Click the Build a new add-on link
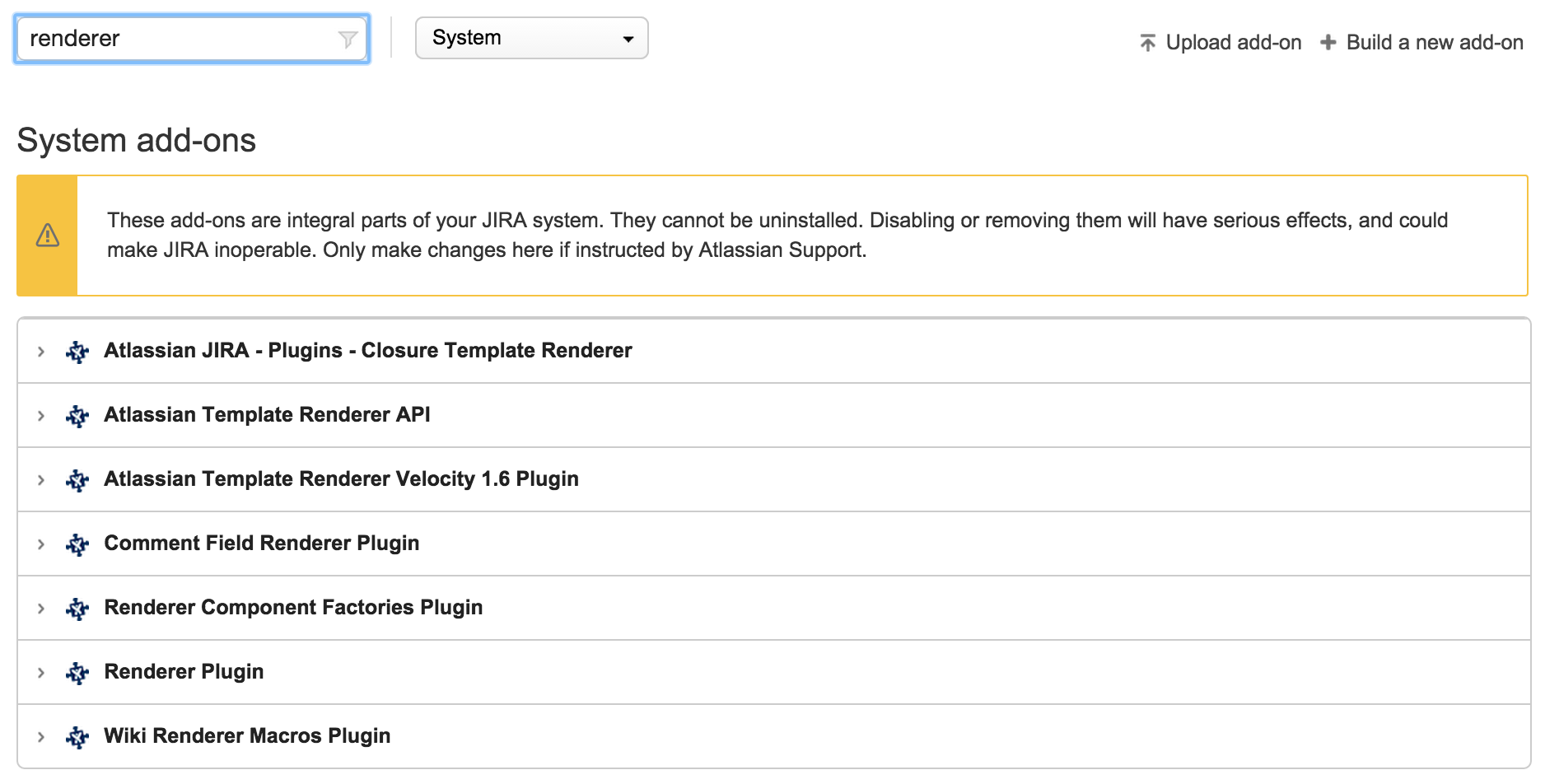The height and width of the screenshot is (784, 1545). click(x=1434, y=43)
